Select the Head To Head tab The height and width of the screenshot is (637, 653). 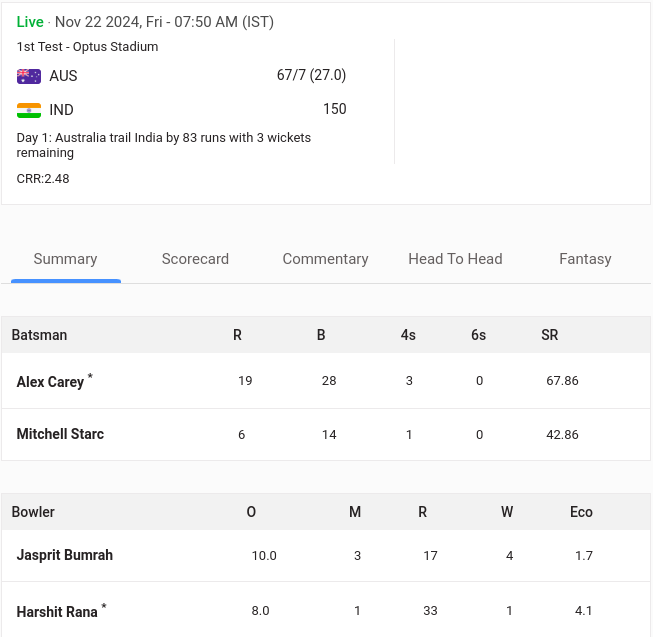point(455,259)
